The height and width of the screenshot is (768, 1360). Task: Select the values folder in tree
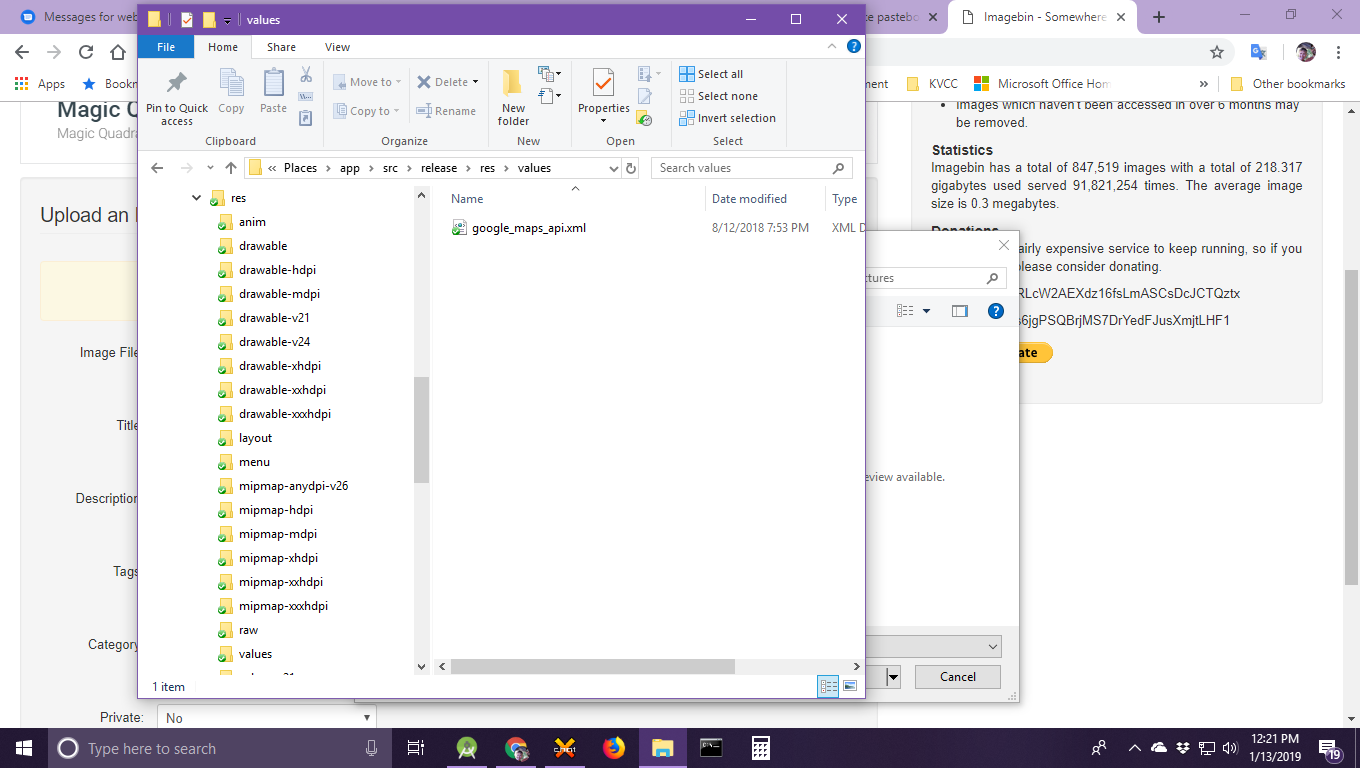pos(255,654)
